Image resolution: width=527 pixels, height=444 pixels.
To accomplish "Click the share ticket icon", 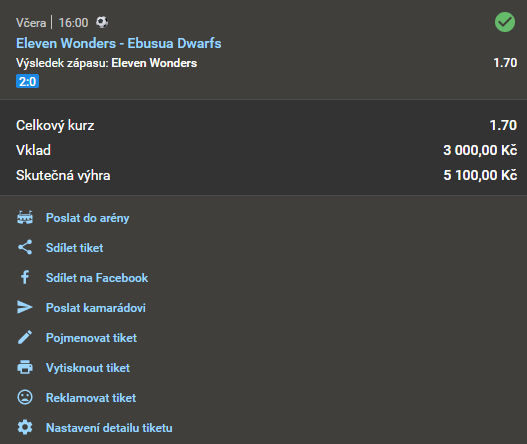I will pos(25,247).
